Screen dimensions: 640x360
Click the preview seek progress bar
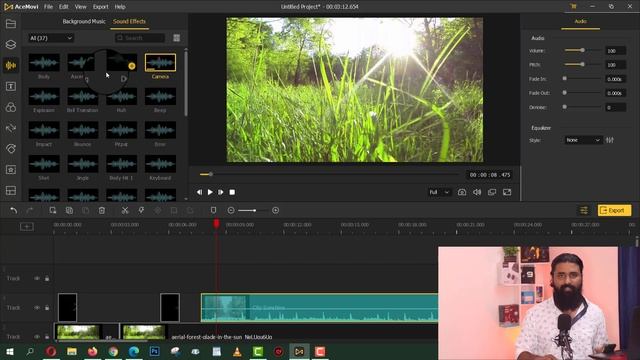click(329, 174)
